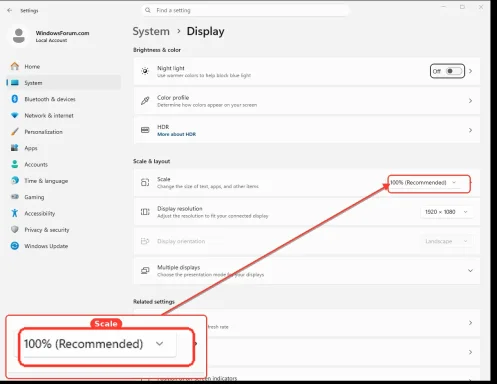Screen dimensions: 497x384
Task: Open Network & internet settings
Action: pos(63,115)
